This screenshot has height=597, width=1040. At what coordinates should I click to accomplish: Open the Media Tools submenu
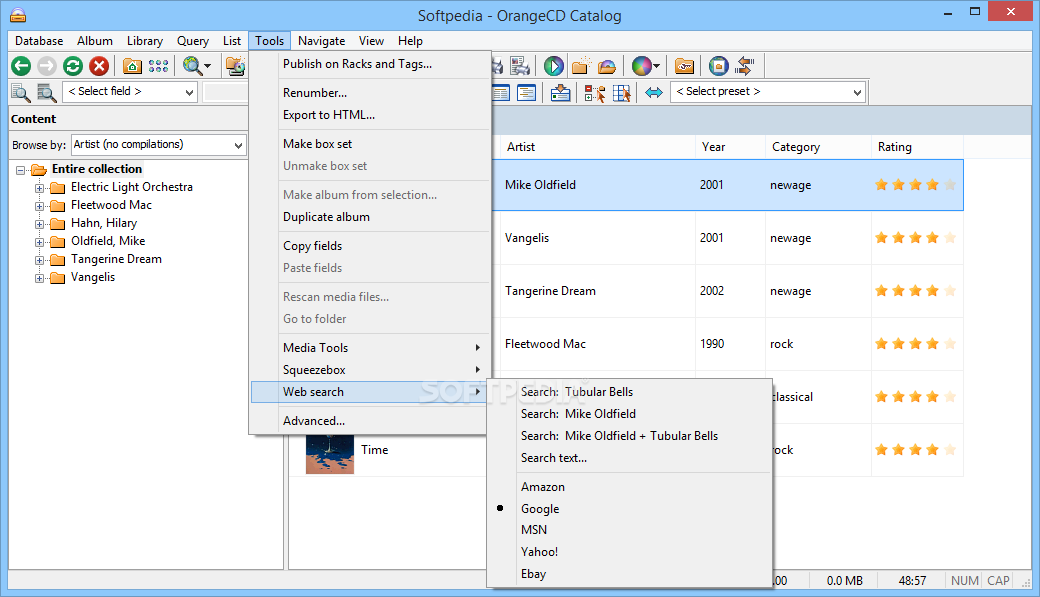(369, 348)
